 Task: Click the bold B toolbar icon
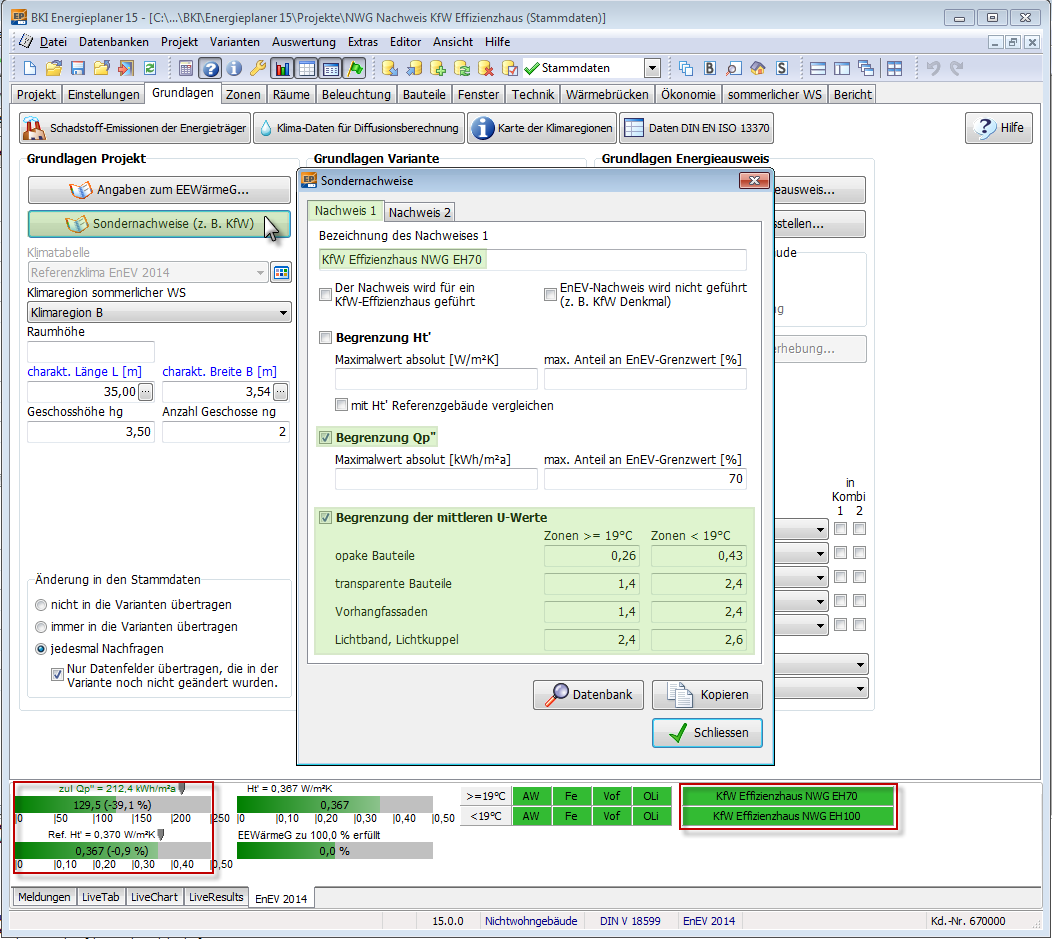(x=710, y=68)
